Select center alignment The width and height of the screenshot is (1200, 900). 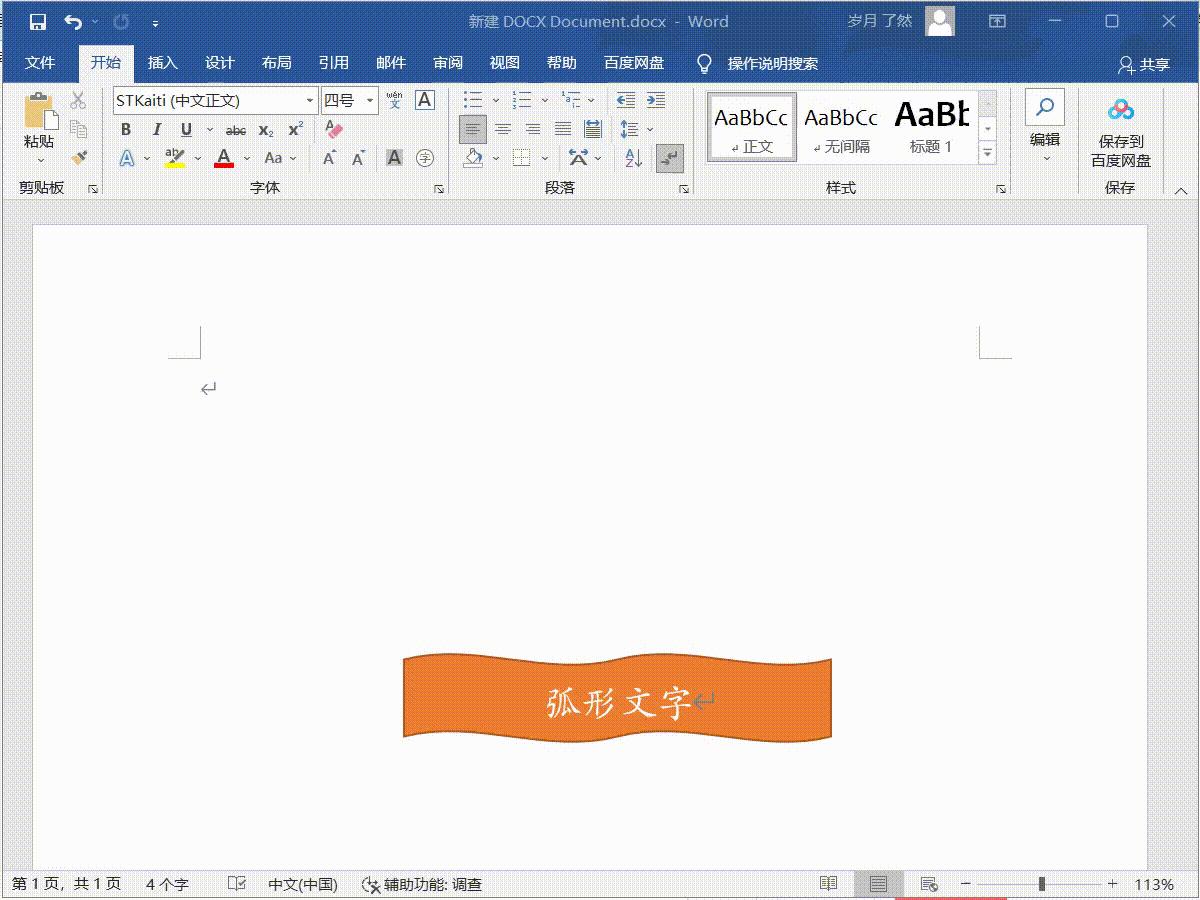(502, 129)
